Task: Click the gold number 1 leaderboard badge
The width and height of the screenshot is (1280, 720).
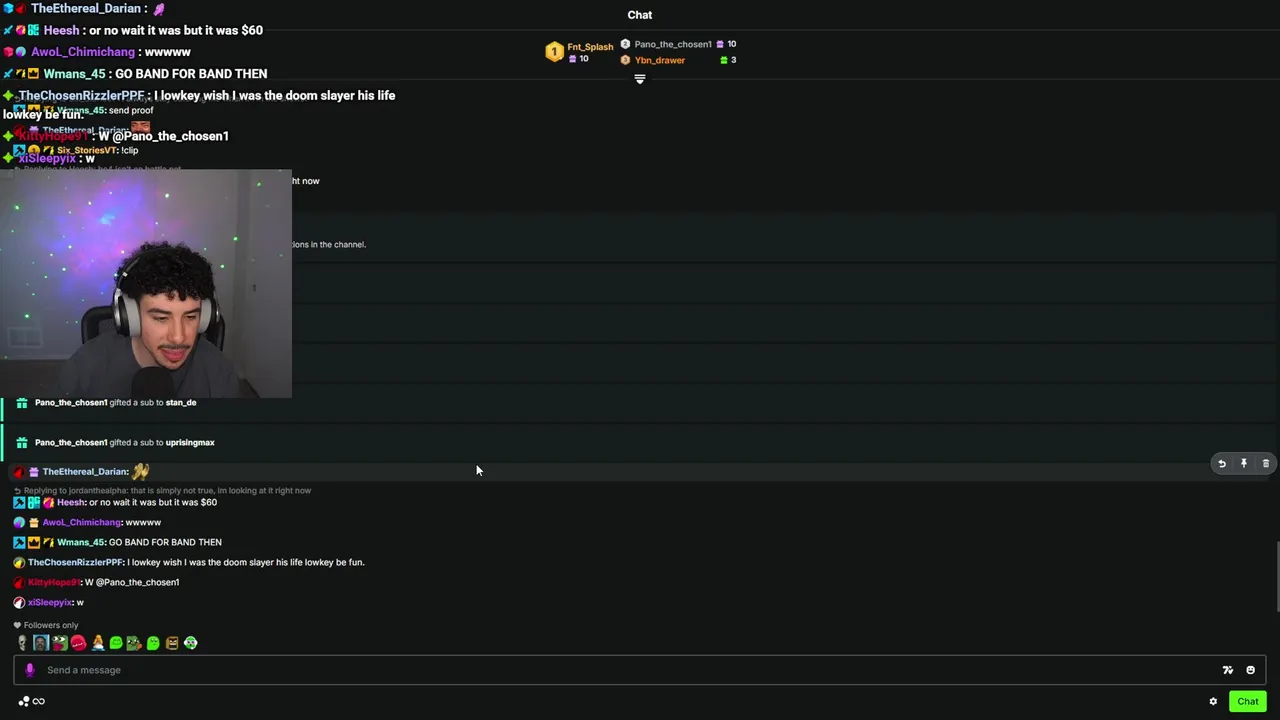Action: pyautogui.click(x=554, y=52)
